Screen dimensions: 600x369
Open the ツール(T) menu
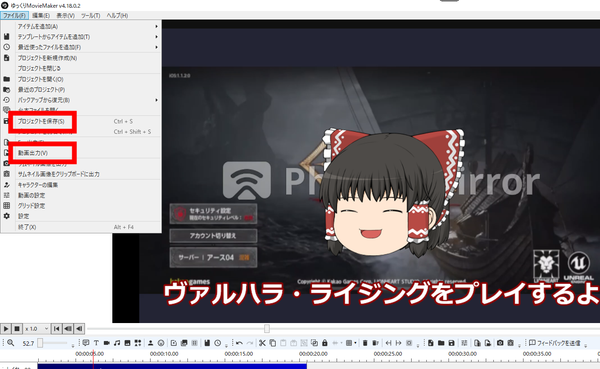[90, 16]
